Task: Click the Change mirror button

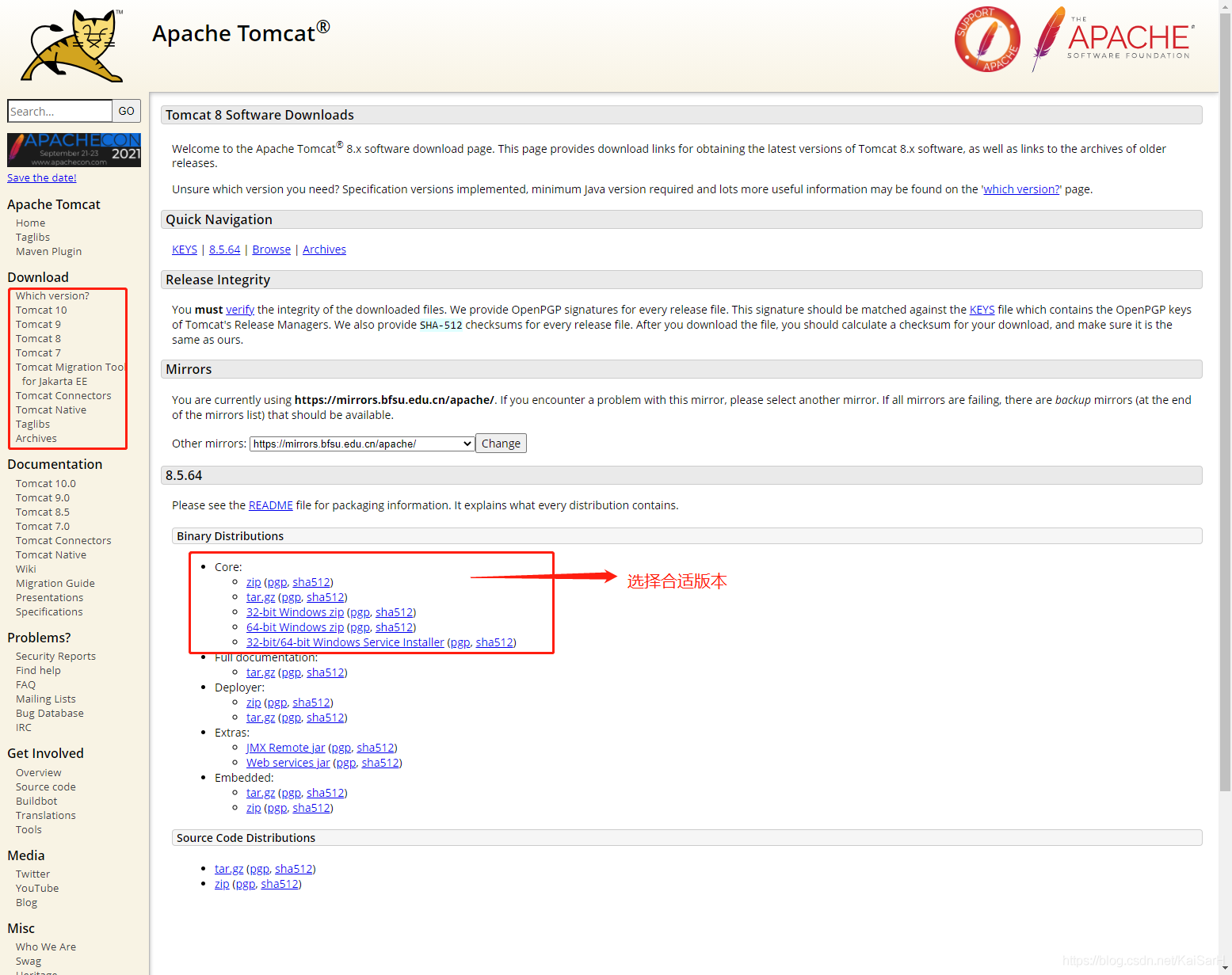Action: [501, 444]
